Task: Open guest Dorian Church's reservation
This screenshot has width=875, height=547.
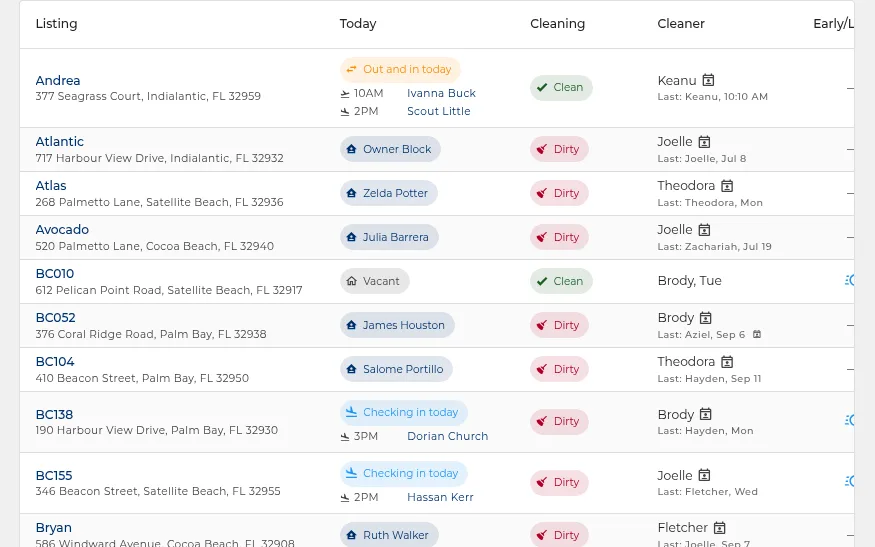Action: point(448,436)
